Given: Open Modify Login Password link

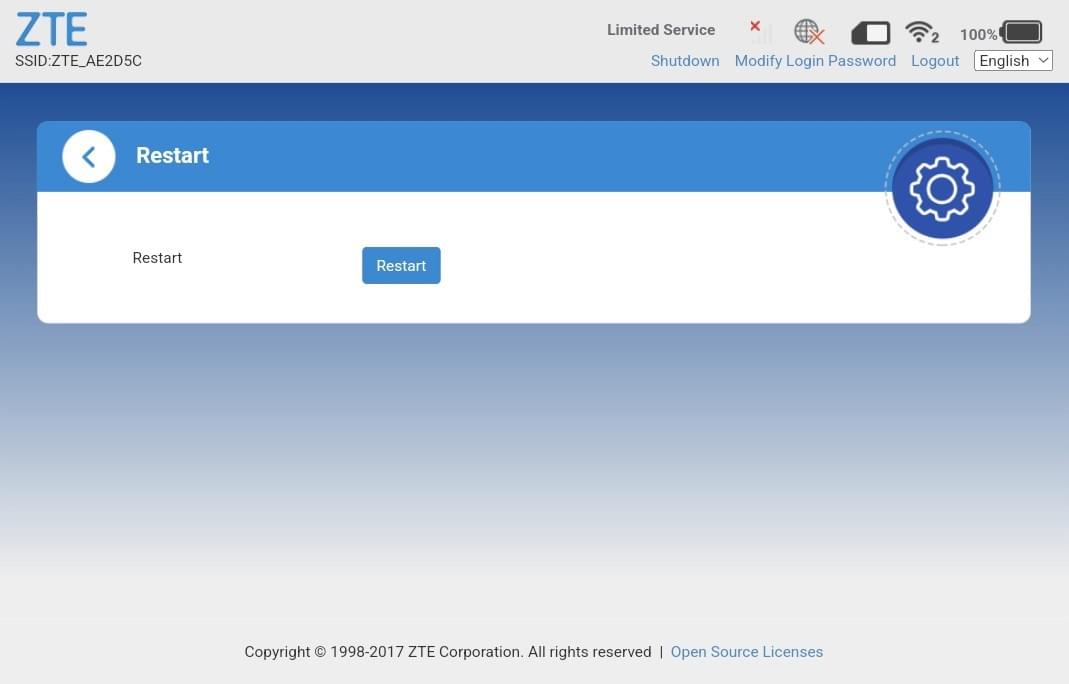Looking at the screenshot, I should pyautogui.click(x=815, y=61).
